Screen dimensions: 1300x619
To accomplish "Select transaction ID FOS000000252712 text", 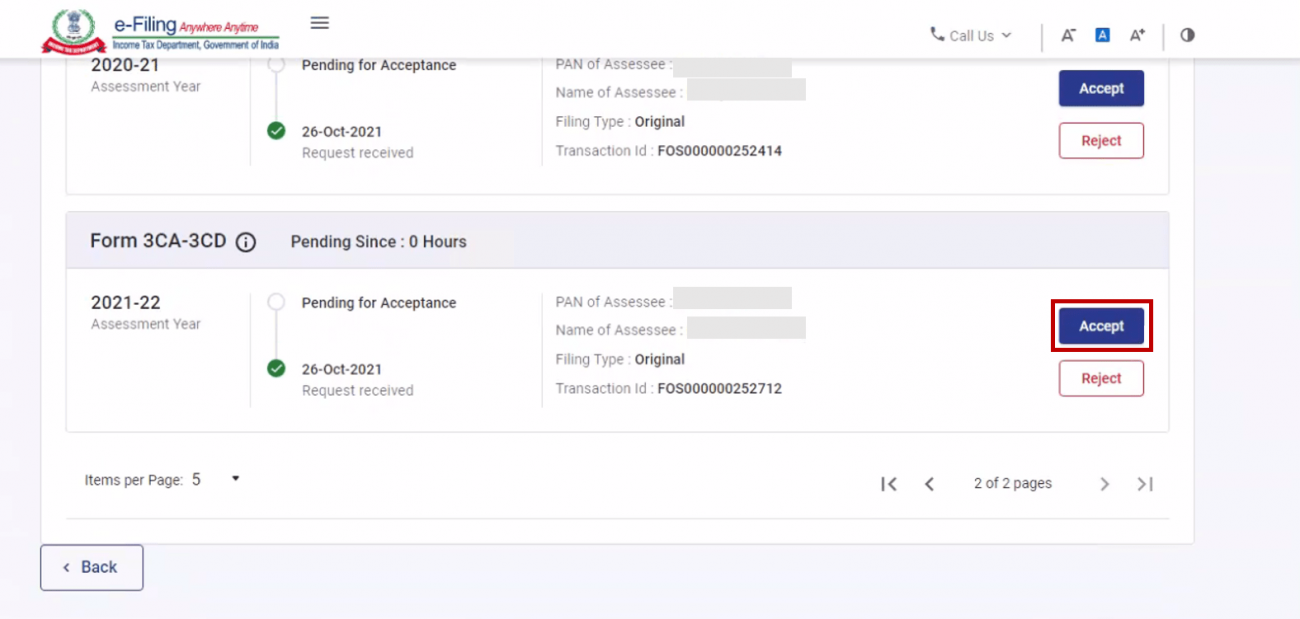I will [719, 389].
